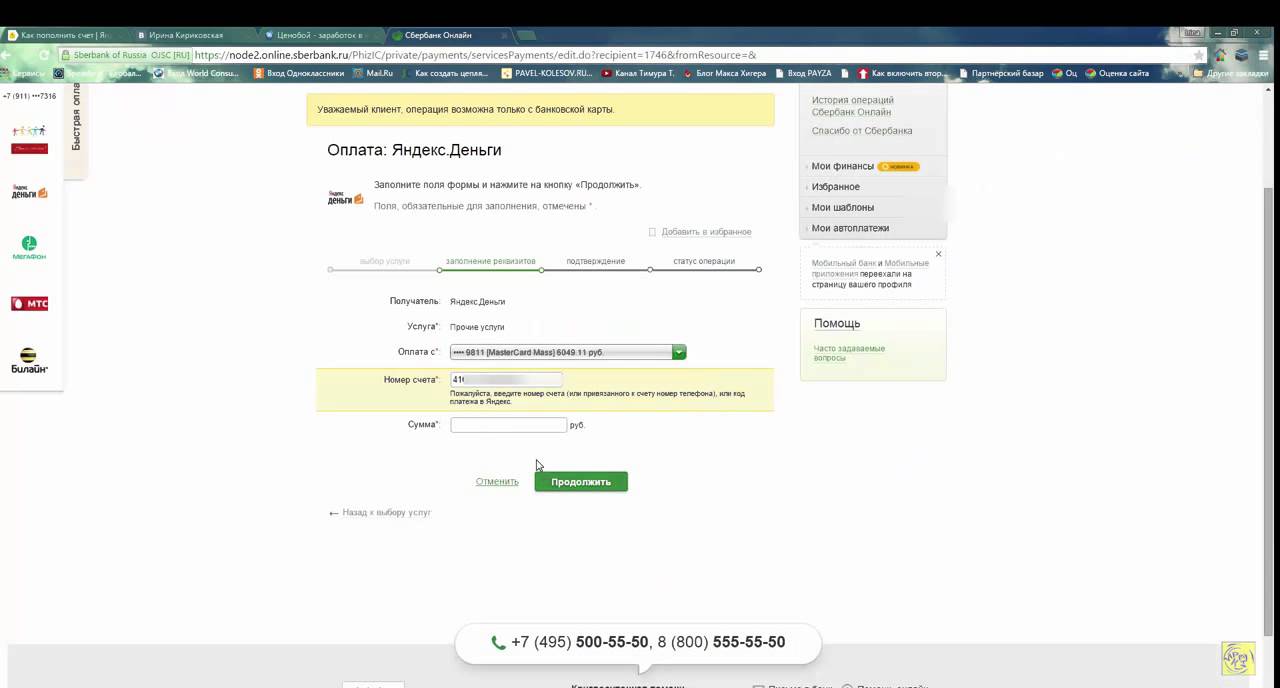Image resolution: width=1280 pixels, height=688 pixels.
Task: Click the Номер счета input field
Action: point(506,380)
